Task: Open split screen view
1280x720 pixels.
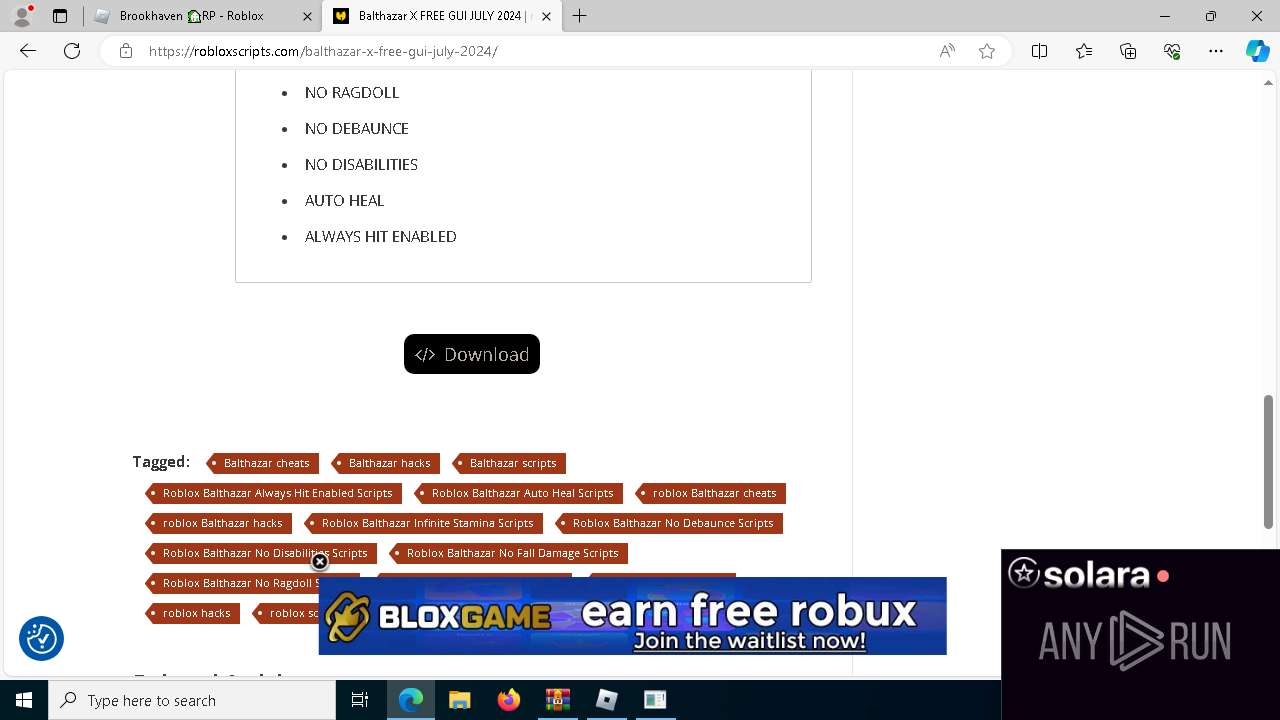Action: [x=1040, y=51]
